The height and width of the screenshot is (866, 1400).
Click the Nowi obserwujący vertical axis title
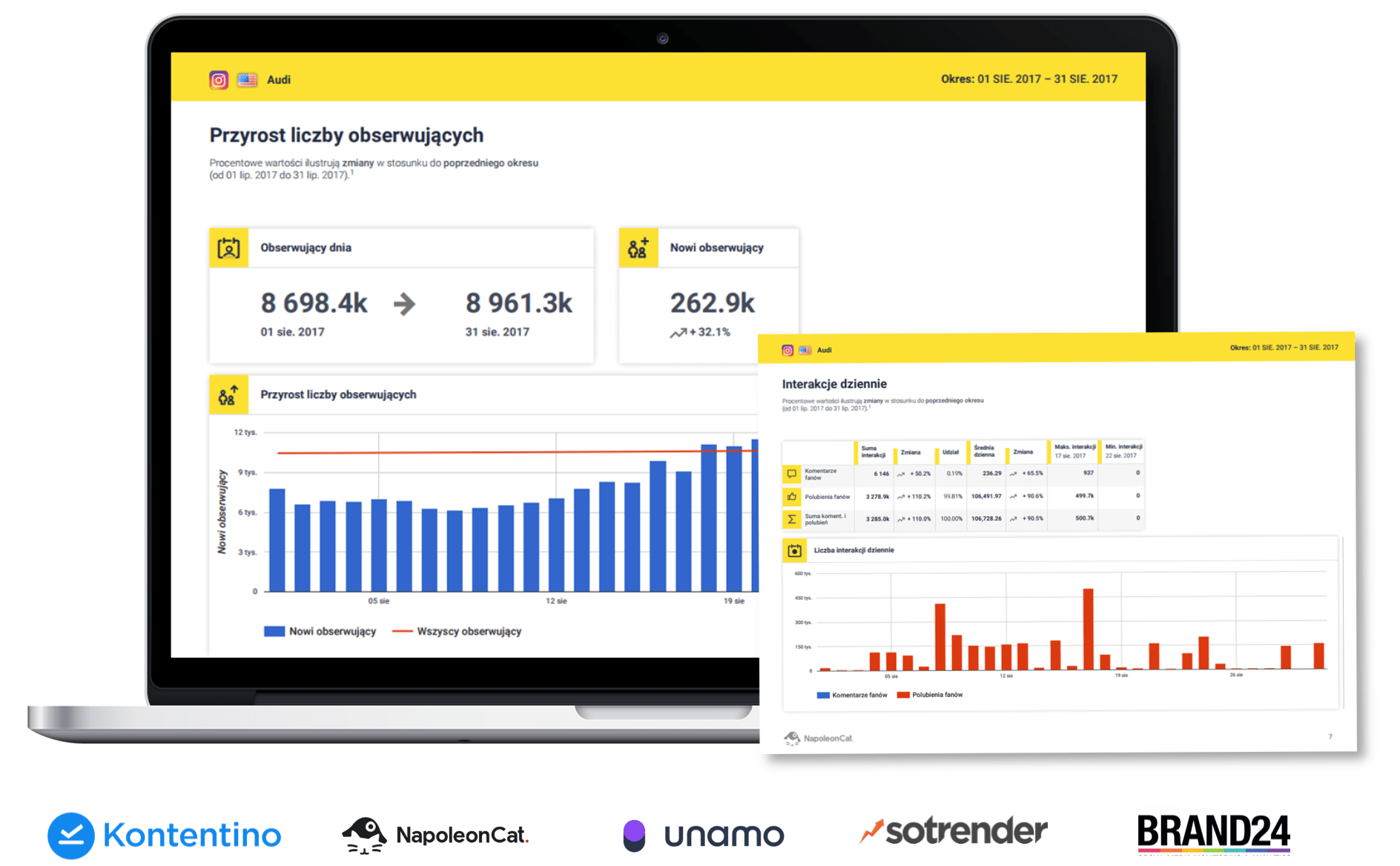pyautogui.click(x=222, y=512)
